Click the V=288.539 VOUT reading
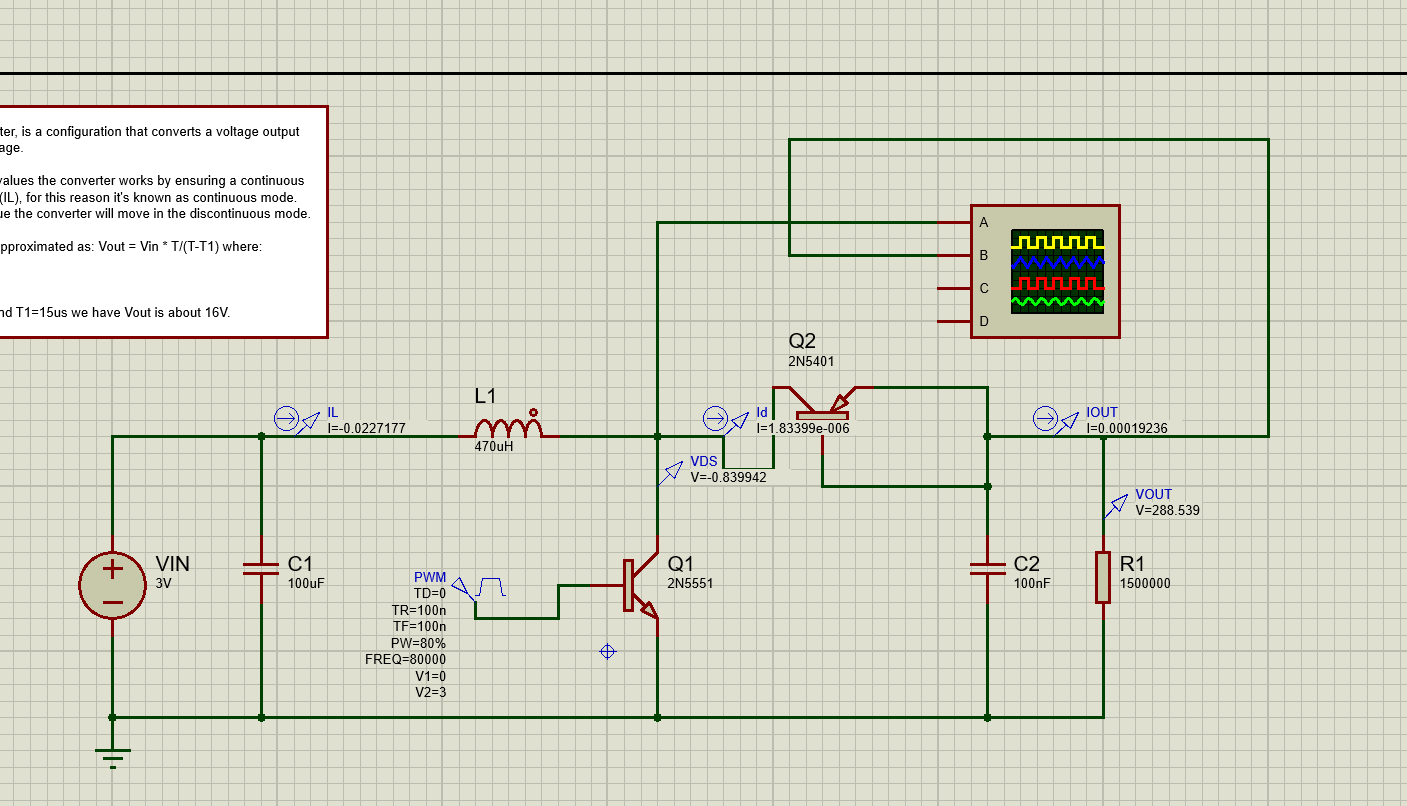1407x806 pixels. coord(1168,510)
